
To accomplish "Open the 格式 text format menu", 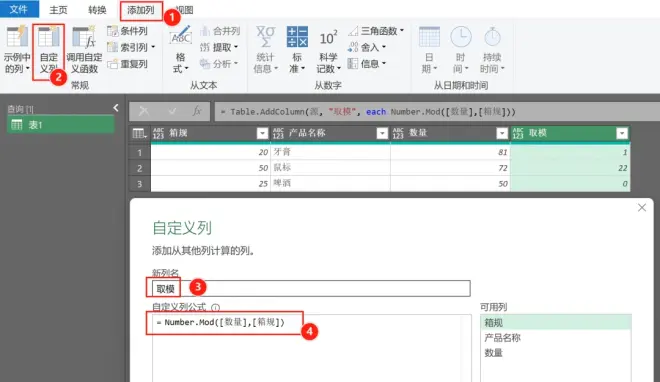I will tap(181, 50).
